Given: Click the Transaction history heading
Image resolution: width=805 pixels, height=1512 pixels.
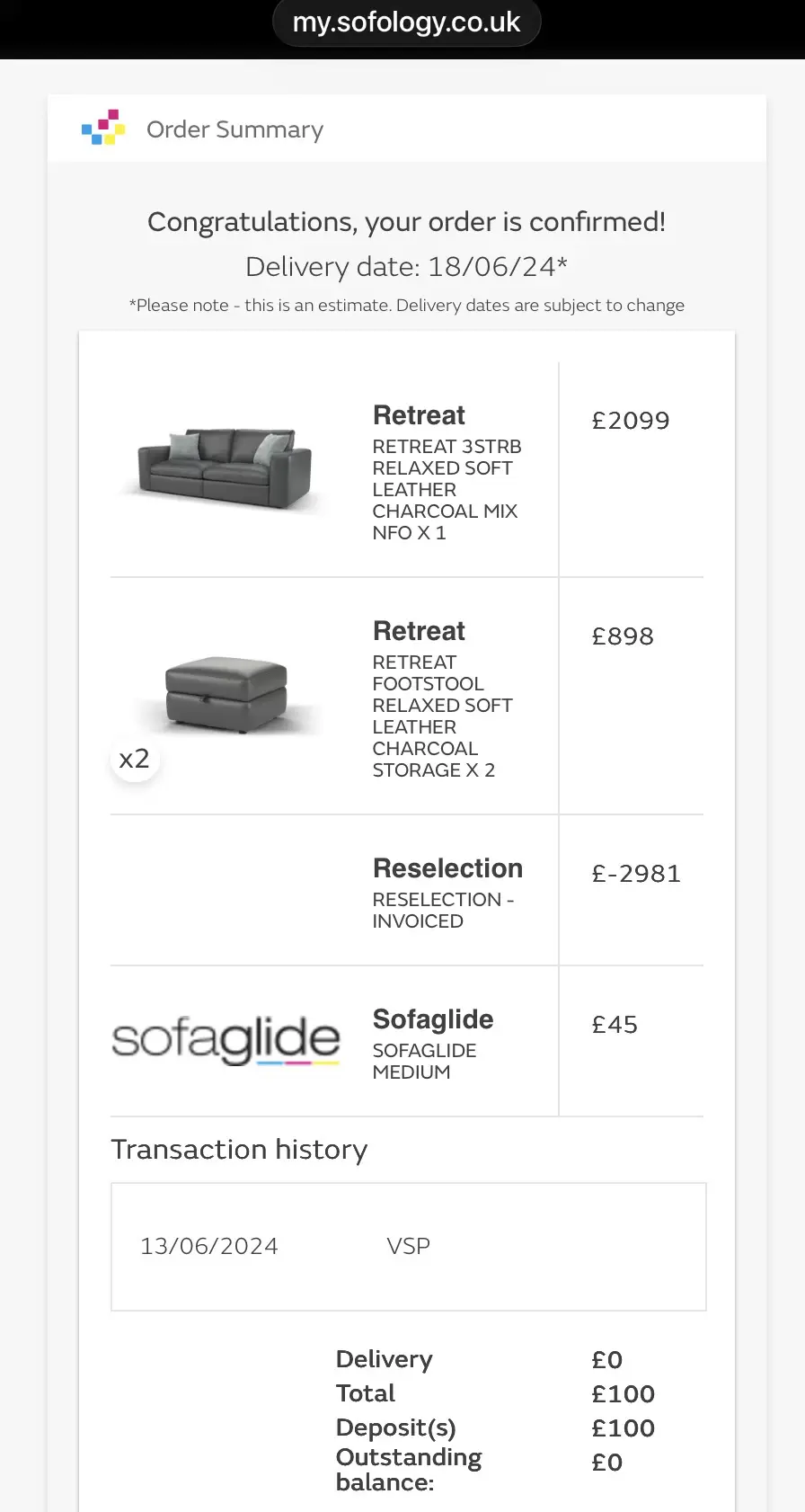Looking at the screenshot, I should click(x=239, y=1150).
